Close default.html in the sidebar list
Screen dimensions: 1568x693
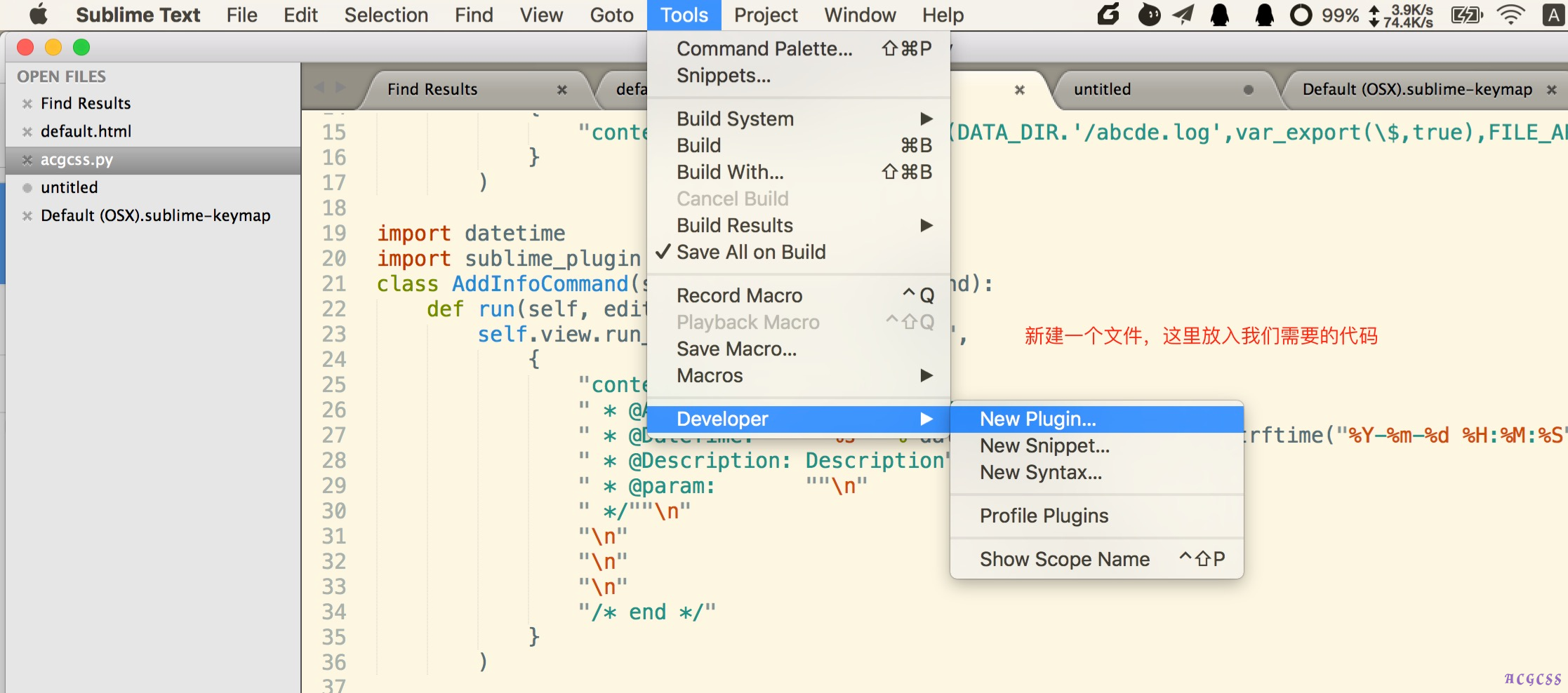pyautogui.click(x=27, y=132)
